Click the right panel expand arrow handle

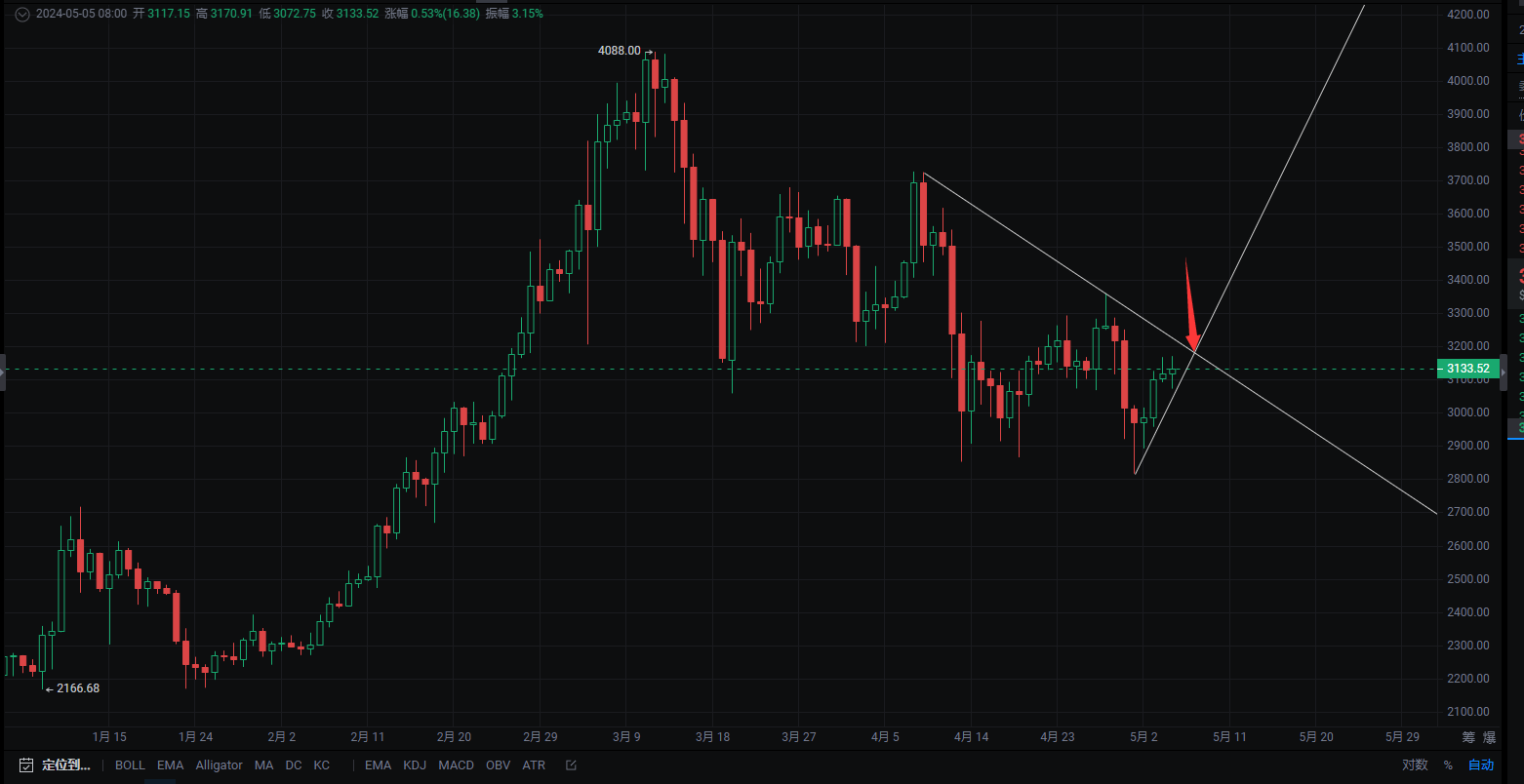pyautogui.click(x=1504, y=372)
